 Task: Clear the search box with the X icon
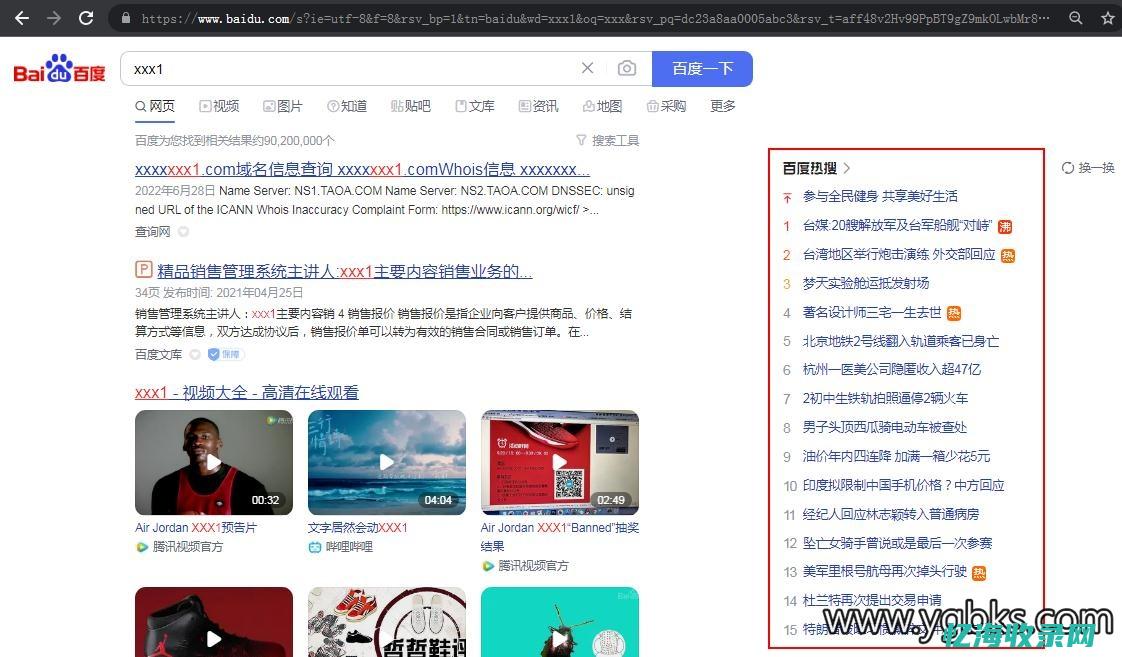pos(587,68)
